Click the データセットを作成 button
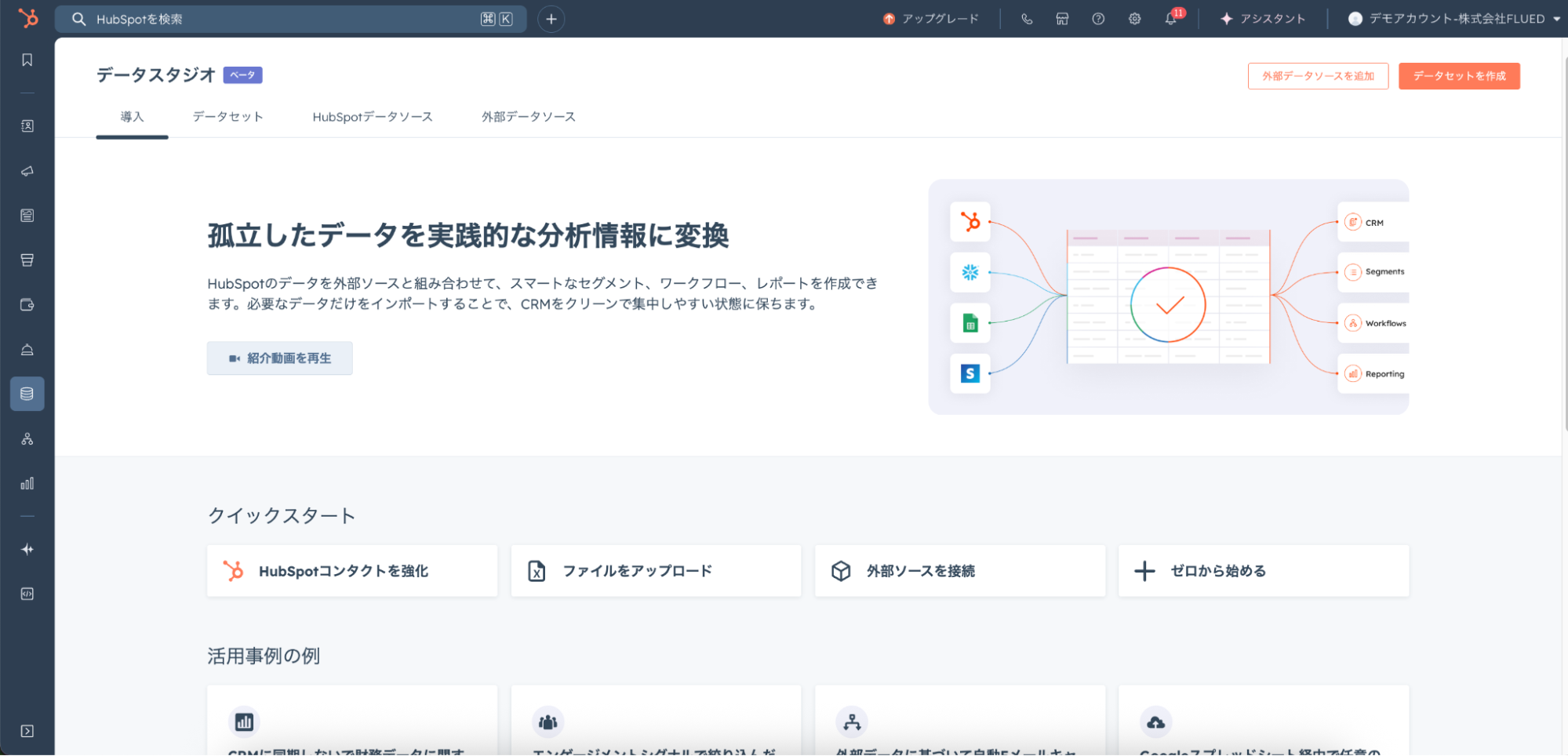Image resolution: width=1568 pixels, height=756 pixels. tap(1458, 76)
